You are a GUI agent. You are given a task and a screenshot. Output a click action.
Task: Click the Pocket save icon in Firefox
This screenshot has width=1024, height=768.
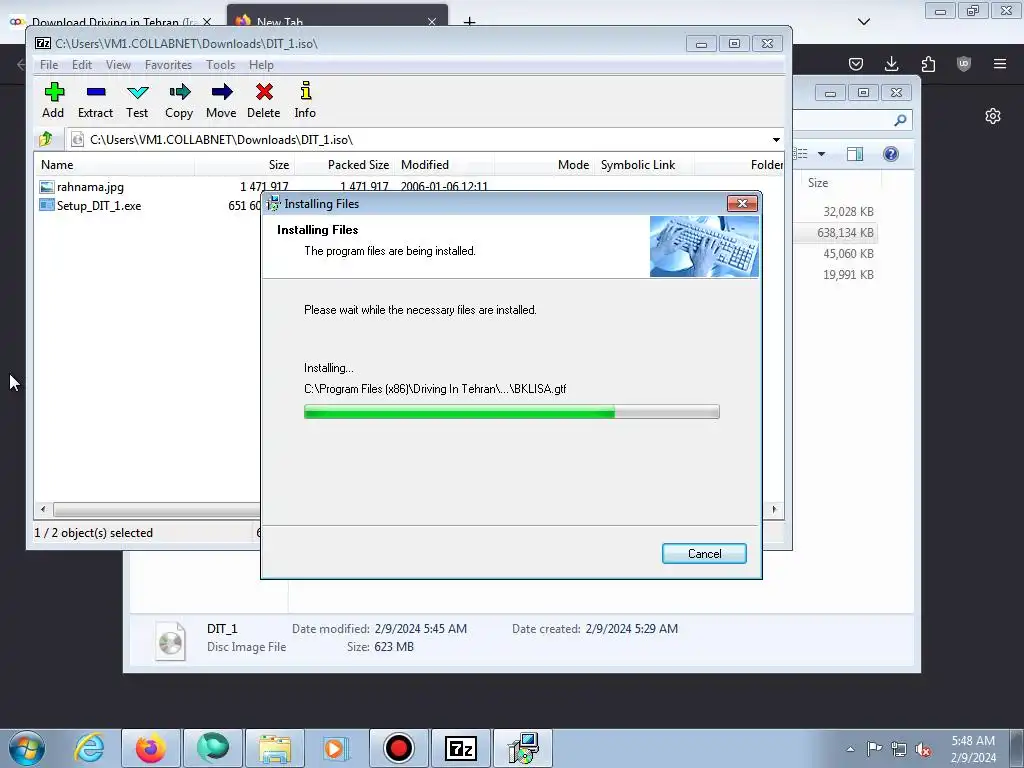pos(856,63)
